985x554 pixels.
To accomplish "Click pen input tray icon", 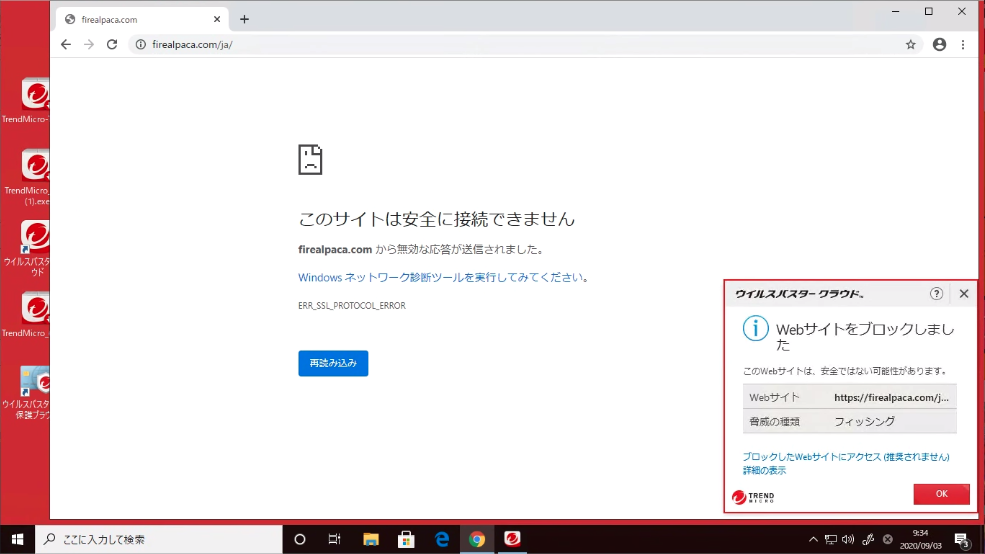I will 868,539.
